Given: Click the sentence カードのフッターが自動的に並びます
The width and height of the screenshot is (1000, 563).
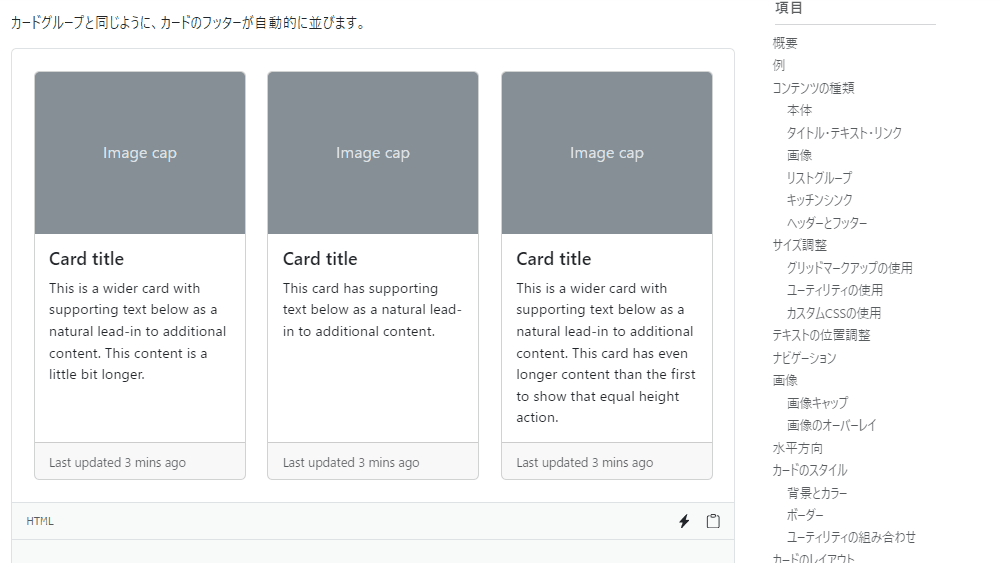Looking at the screenshot, I should click(188, 23).
